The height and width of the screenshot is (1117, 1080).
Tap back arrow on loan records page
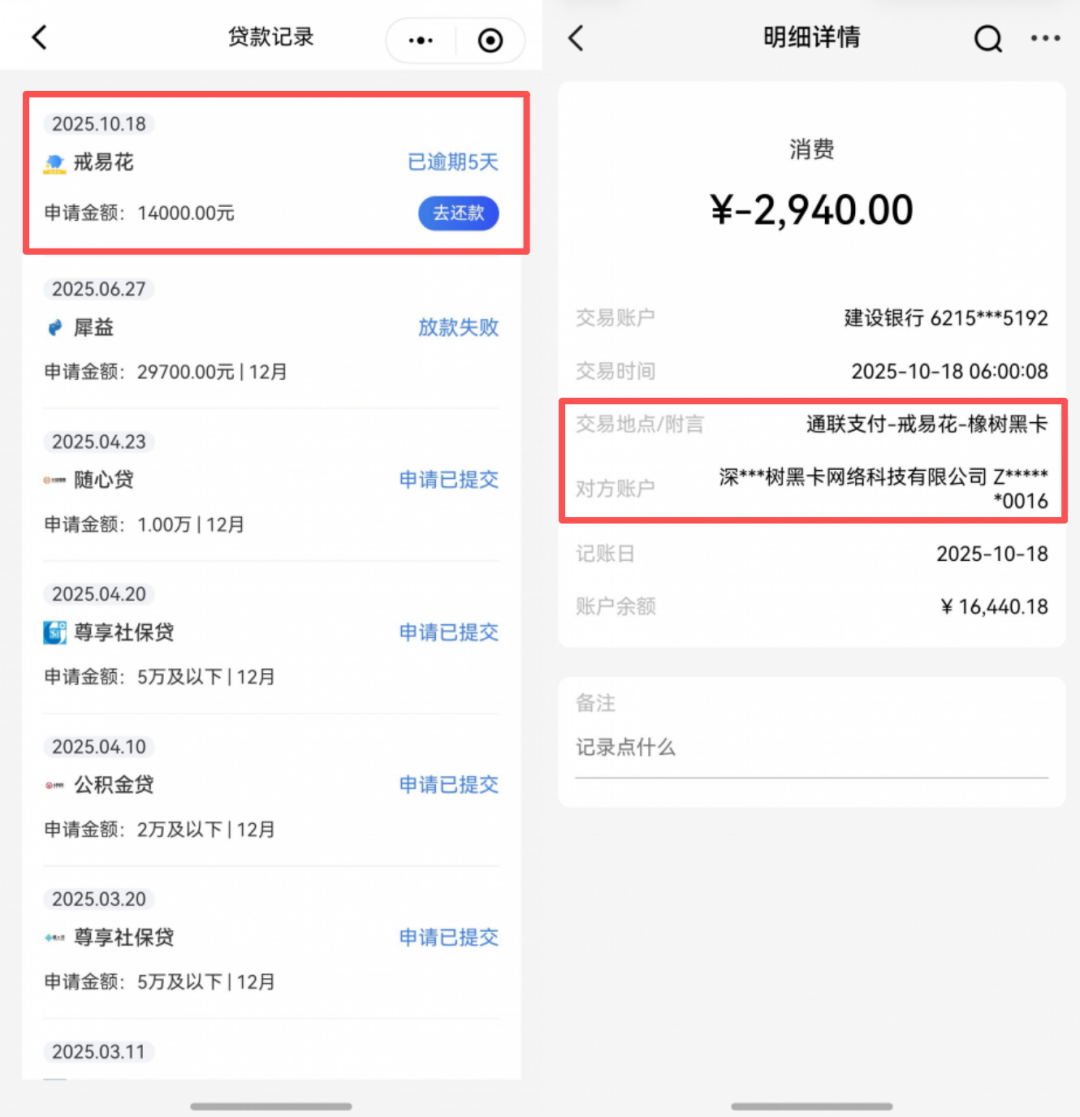pos(40,38)
